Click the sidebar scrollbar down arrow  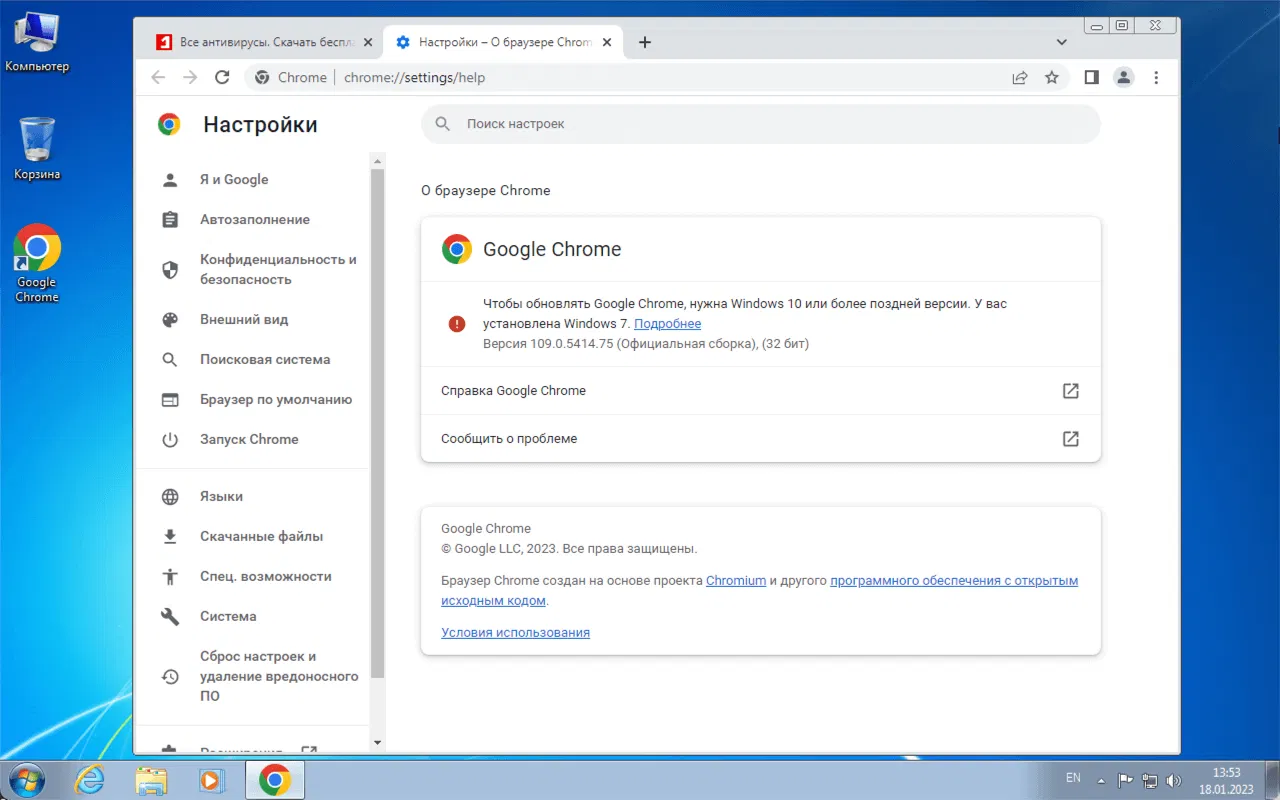tap(377, 743)
